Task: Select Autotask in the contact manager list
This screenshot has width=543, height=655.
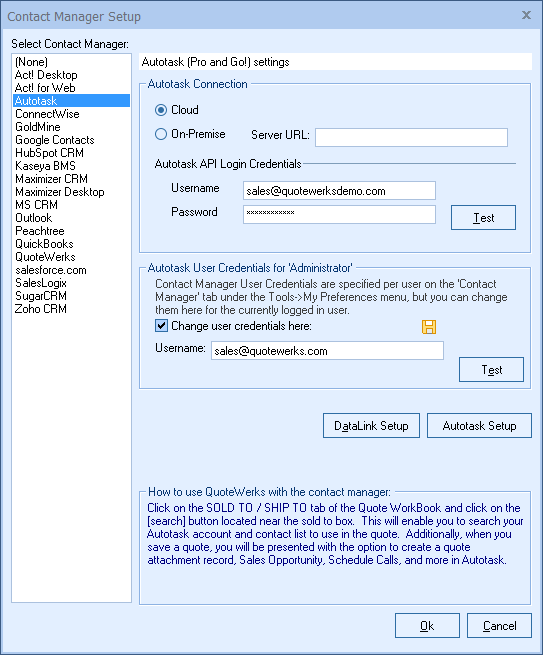Action: tap(71, 101)
